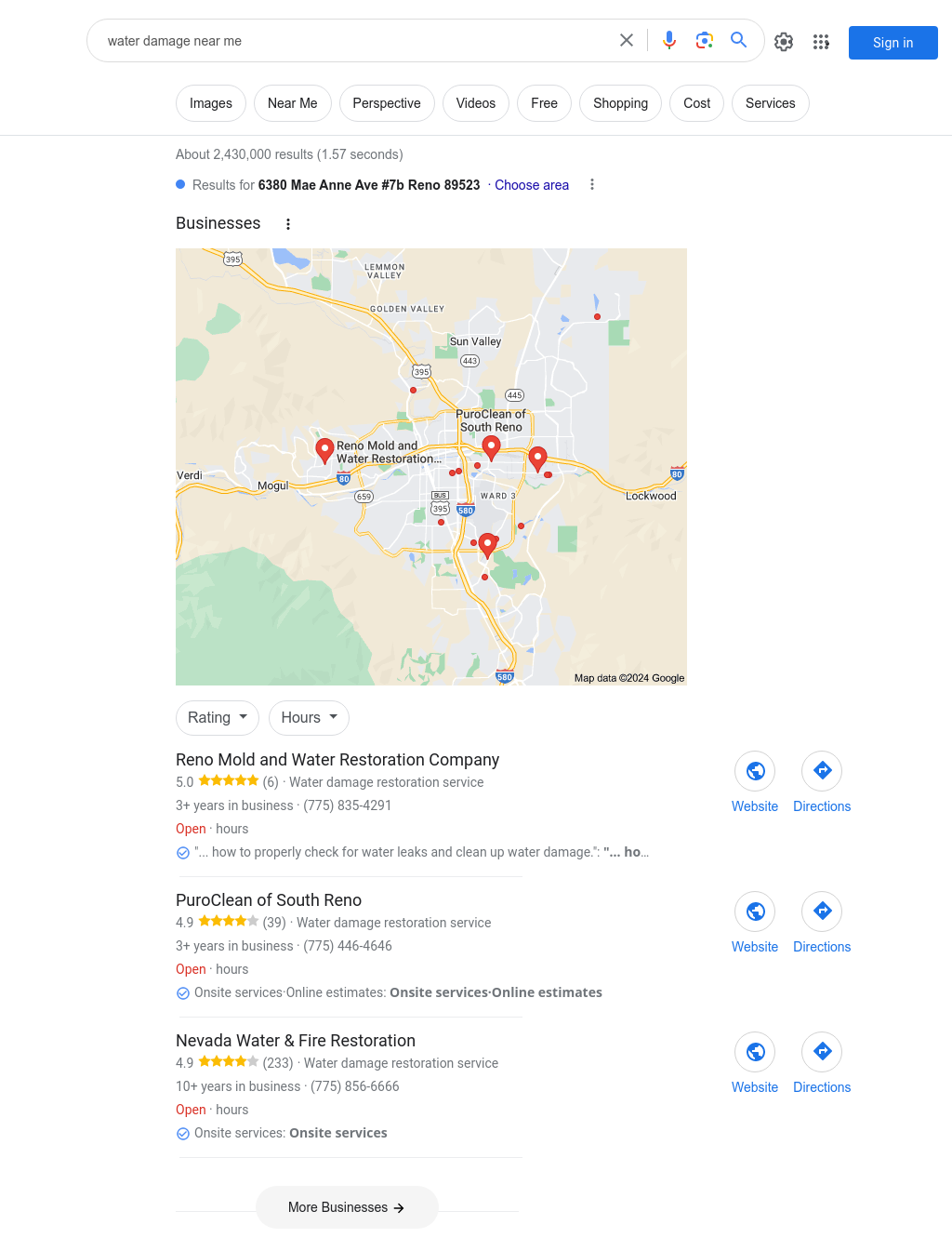
Task: Get Directions to PuroClean of South Reno
Action: pyautogui.click(x=822, y=912)
